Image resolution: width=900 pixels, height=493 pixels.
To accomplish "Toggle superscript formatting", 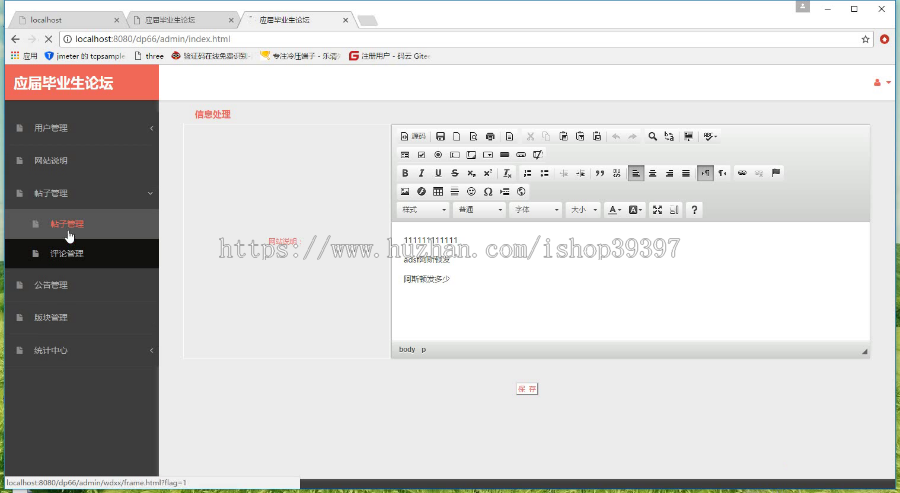I will coord(488,173).
